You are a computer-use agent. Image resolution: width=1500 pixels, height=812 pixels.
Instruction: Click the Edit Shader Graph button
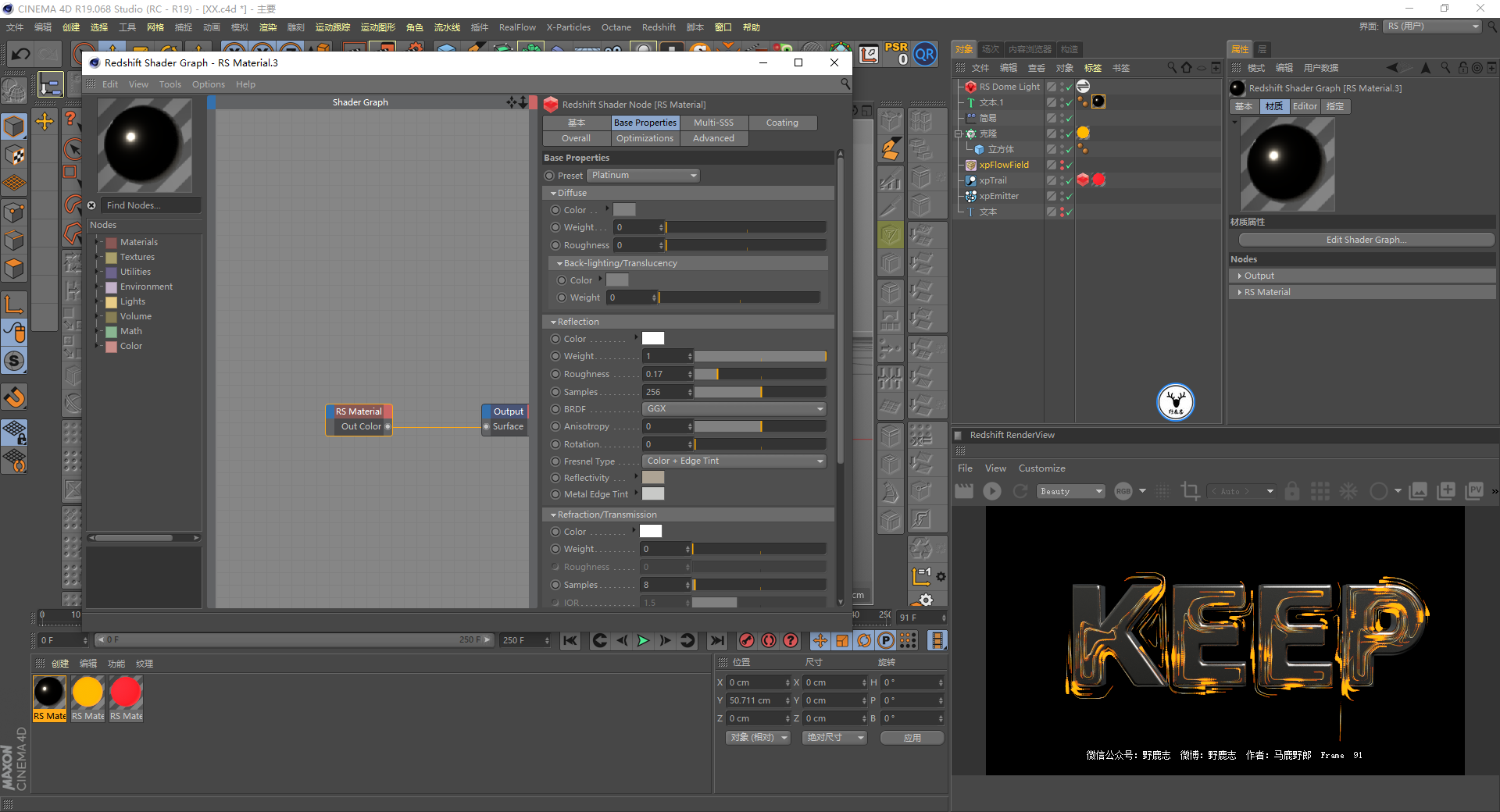point(1366,240)
